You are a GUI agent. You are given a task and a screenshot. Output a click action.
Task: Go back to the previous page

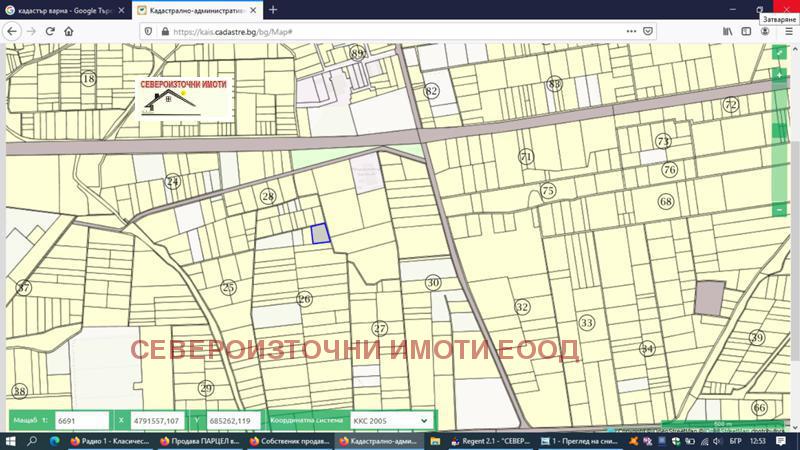[11, 31]
